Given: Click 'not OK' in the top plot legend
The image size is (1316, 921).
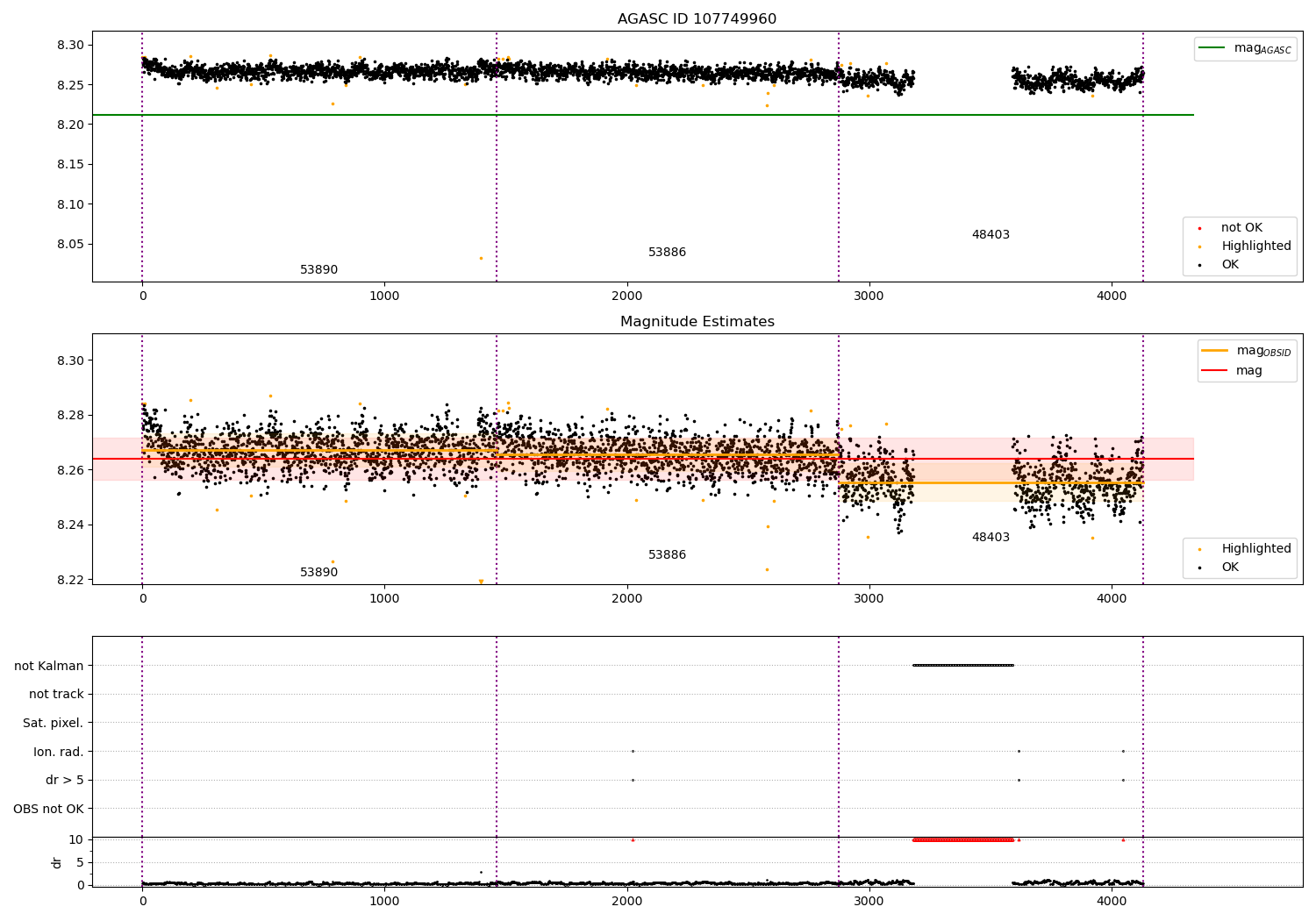Looking at the screenshot, I should click(1241, 227).
